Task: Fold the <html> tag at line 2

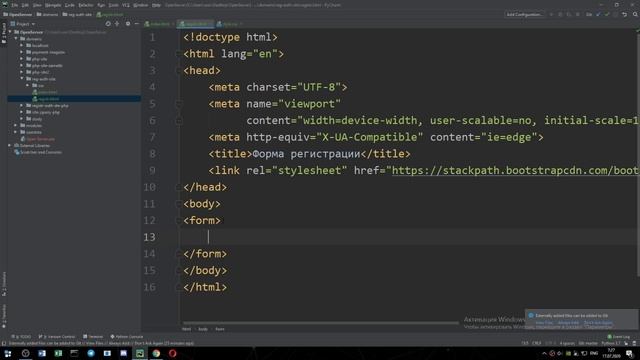Action: pyautogui.click(x=178, y=54)
